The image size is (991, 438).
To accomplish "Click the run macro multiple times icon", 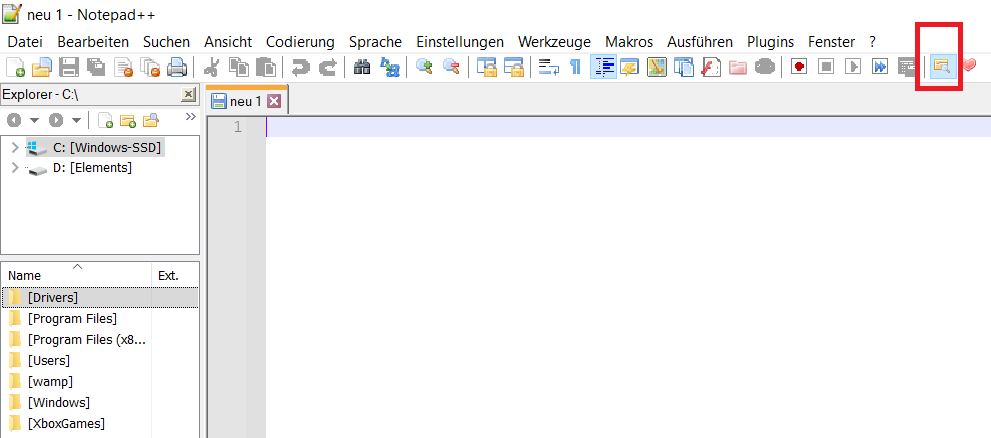I will tap(880, 66).
